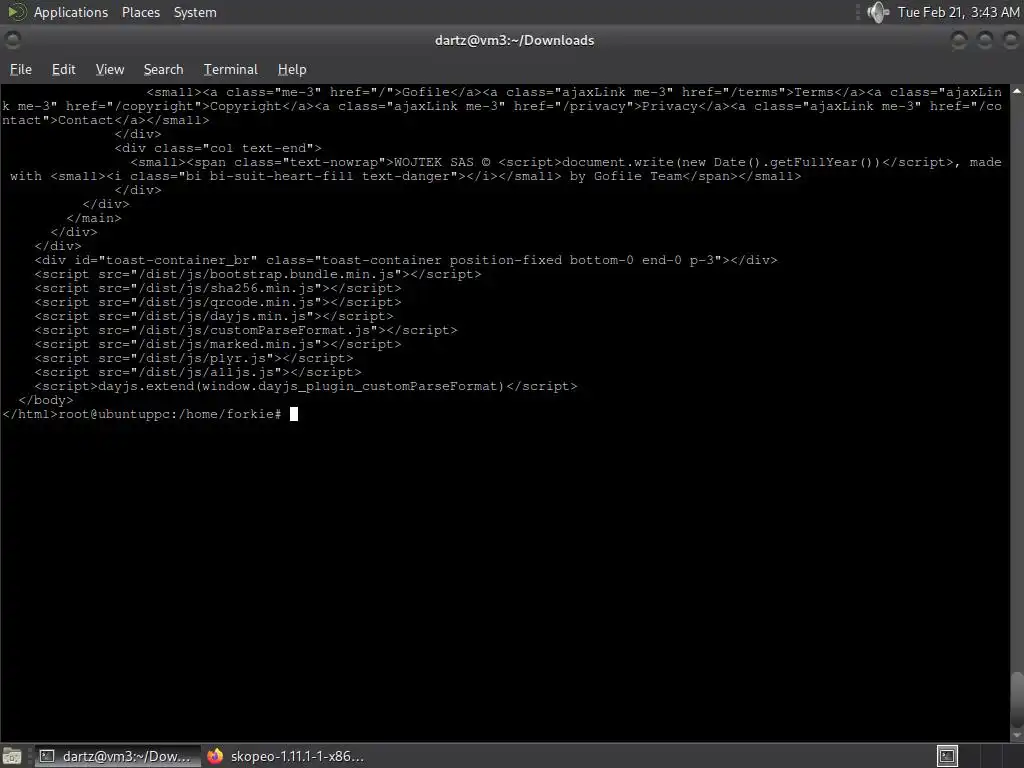This screenshot has height=768, width=1024.
Task: Click the 'col text-end' div line
Action: (218, 148)
